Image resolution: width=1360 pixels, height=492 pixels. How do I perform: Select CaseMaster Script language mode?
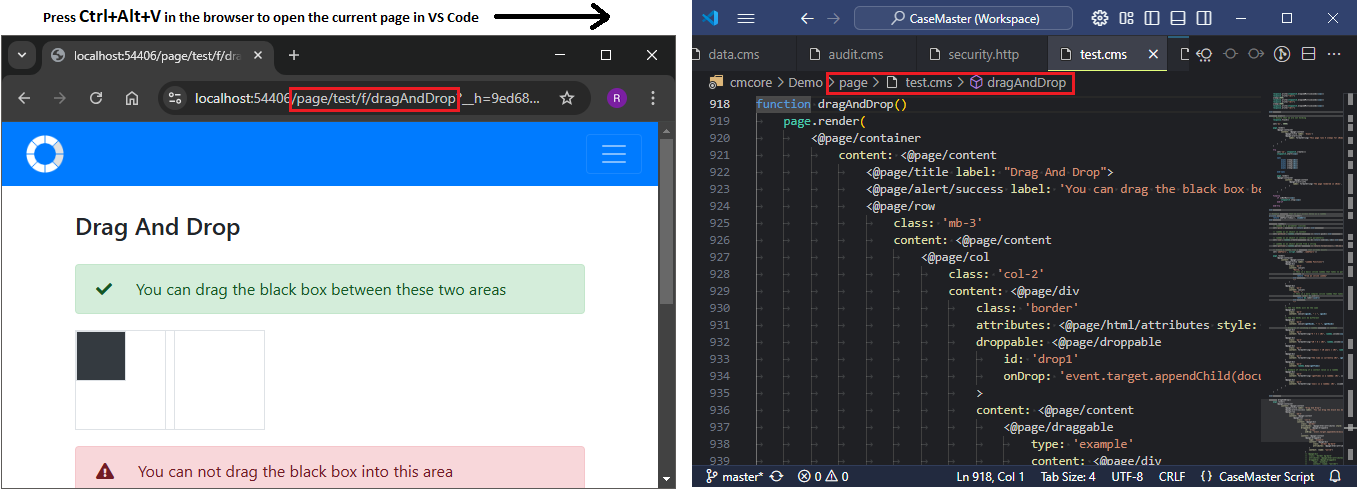[1256, 476]
